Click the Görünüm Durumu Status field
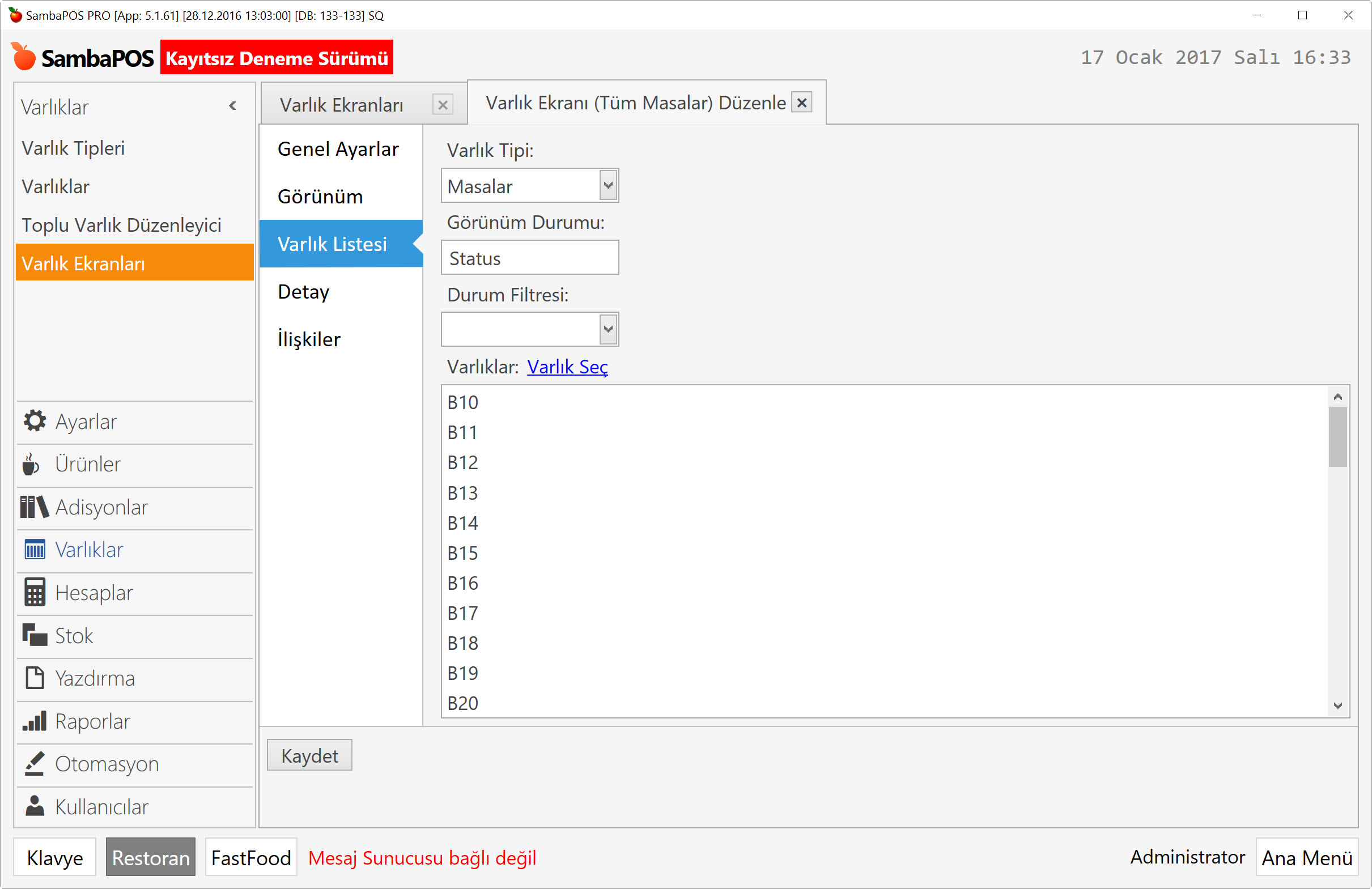This screenshot has height=889, width=1372. click(529, 258)
